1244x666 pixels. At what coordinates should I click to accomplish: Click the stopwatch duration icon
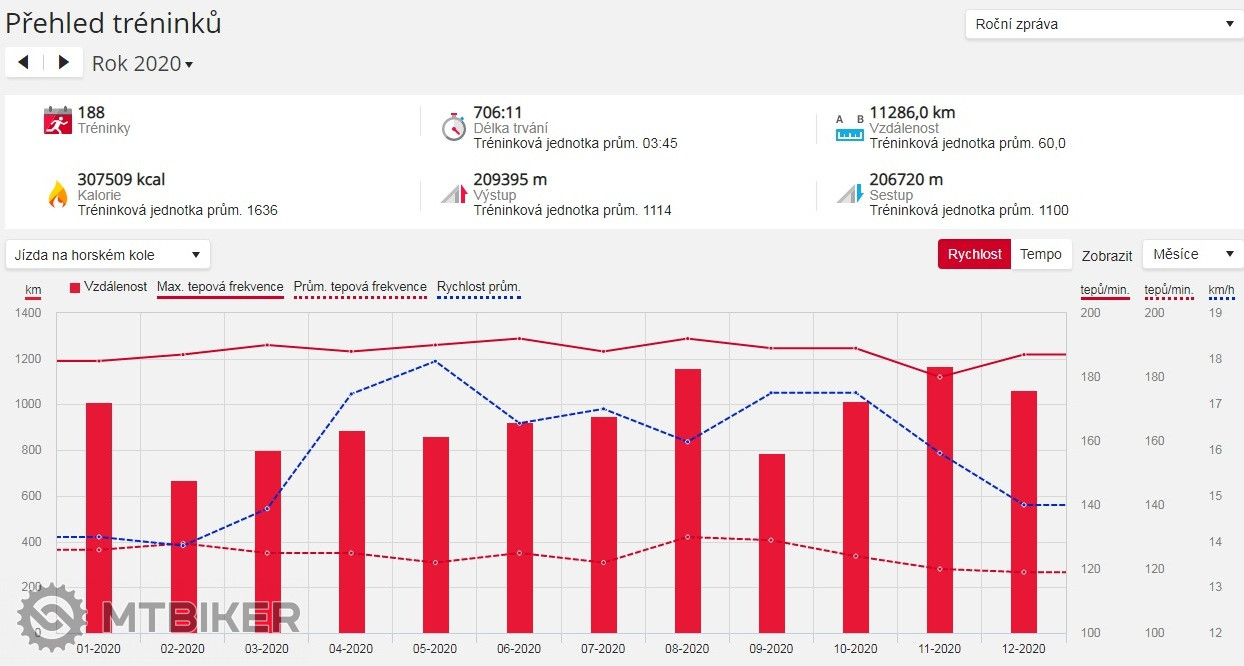[454, 127]
